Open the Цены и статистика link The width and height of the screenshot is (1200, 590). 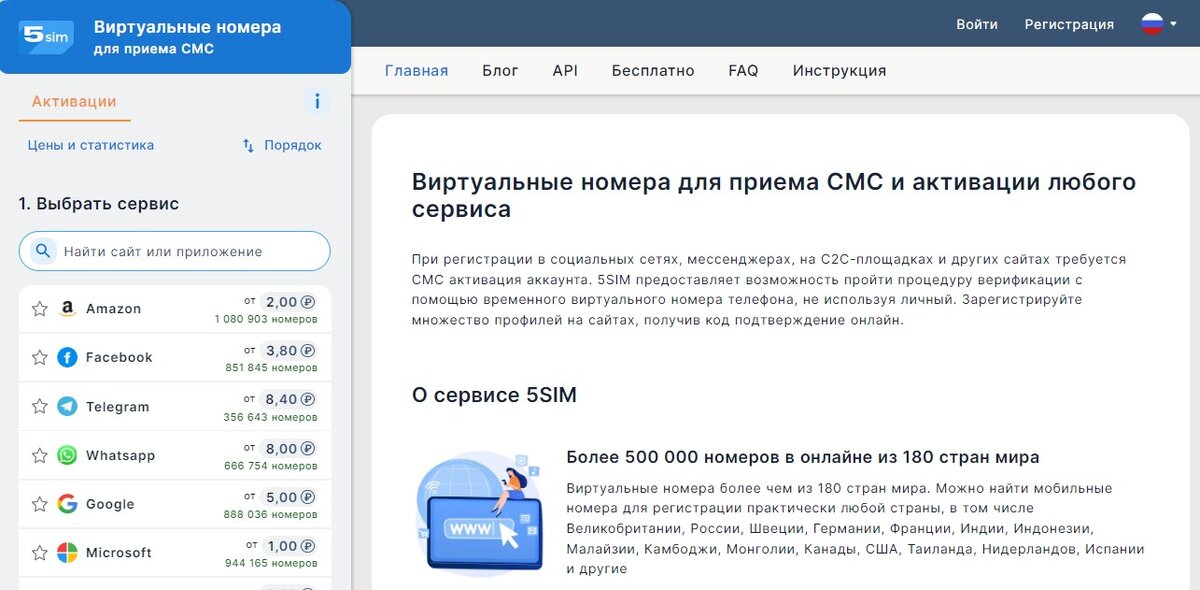(91, 145)
